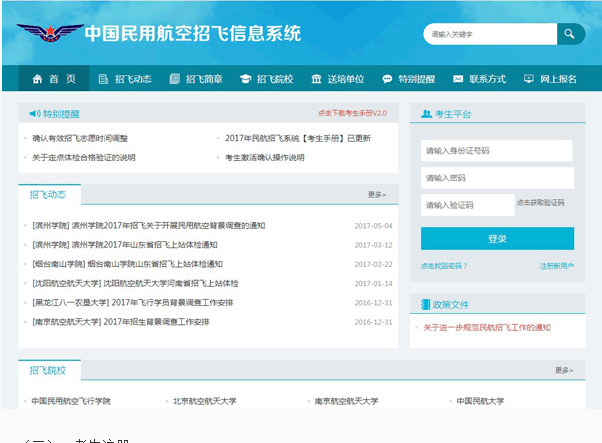This screenshot has width=602, height=443.
Task: Open 北京航空航天大学 school link
Action: 205,401
